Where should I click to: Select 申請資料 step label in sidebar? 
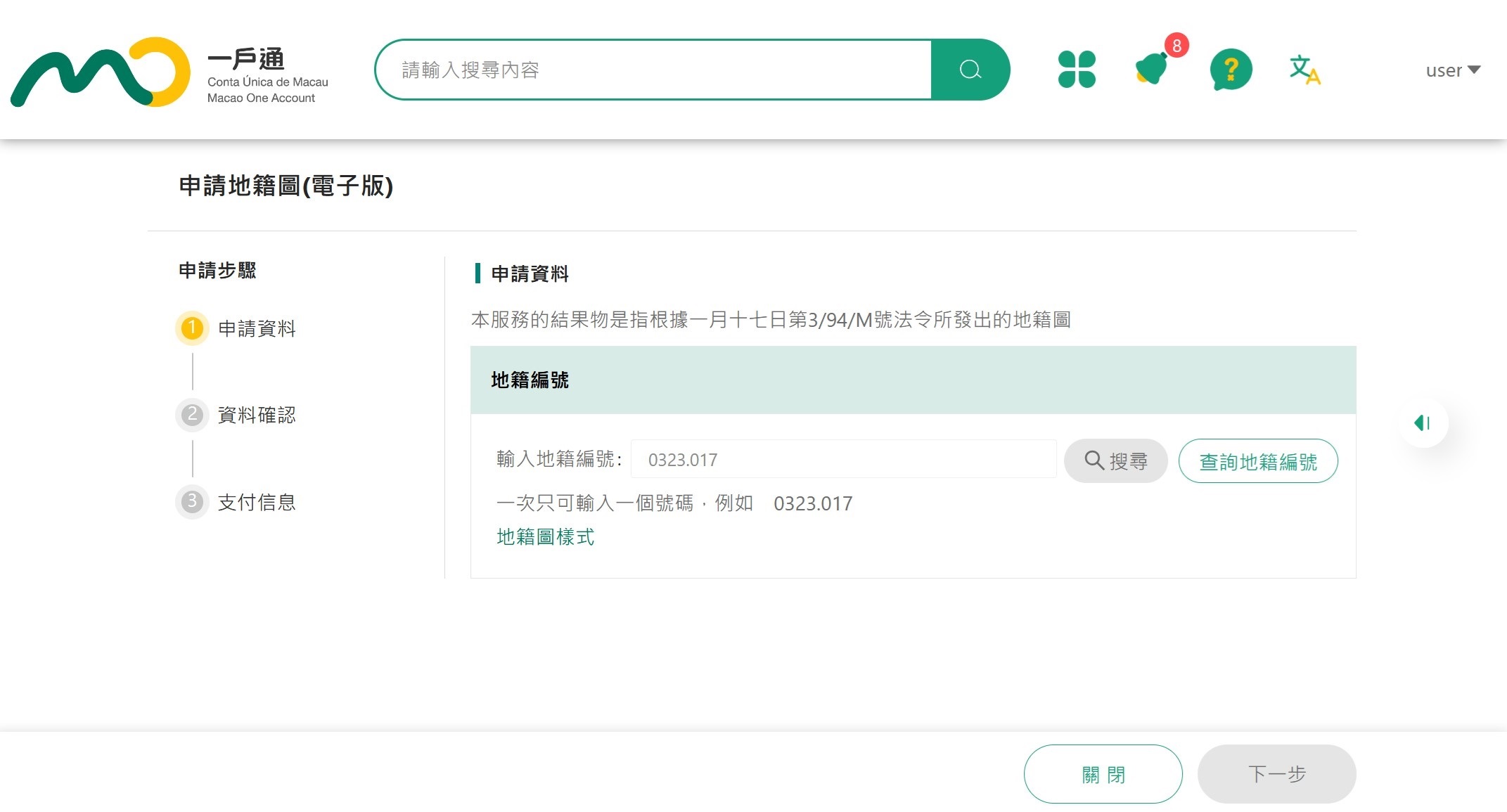(256, 328)
